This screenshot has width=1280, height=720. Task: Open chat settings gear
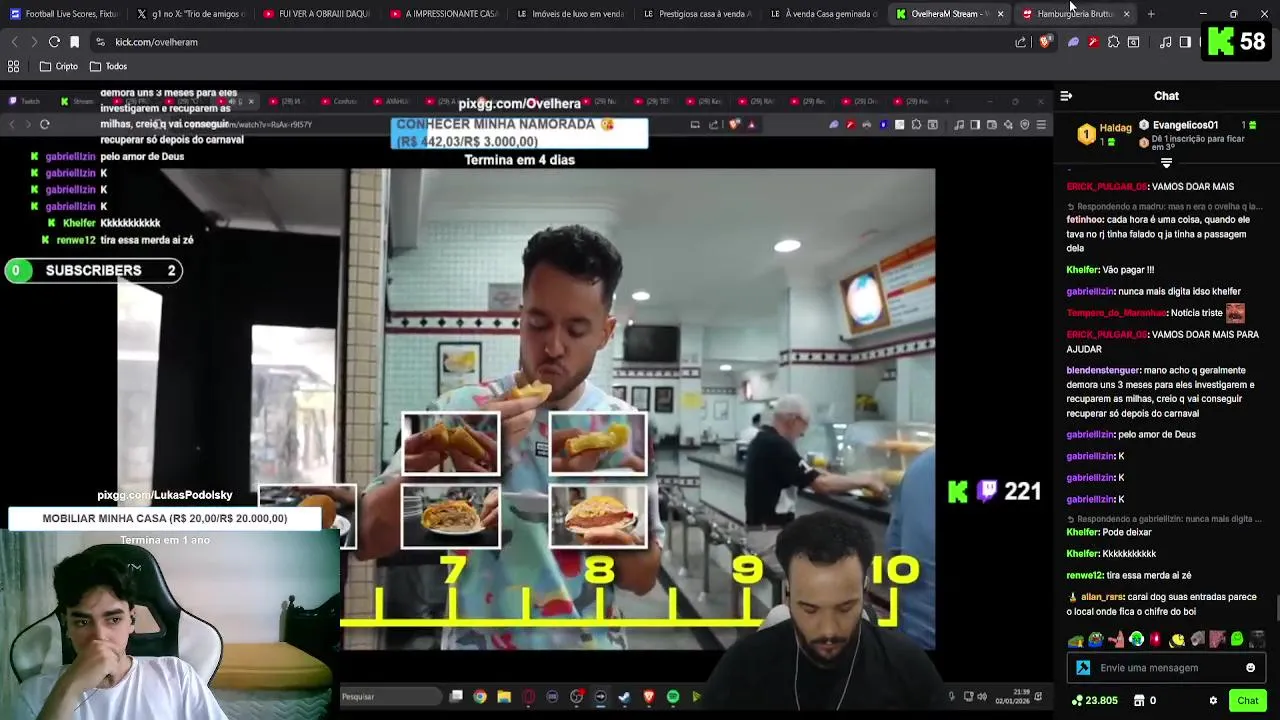coord(1213,701)
